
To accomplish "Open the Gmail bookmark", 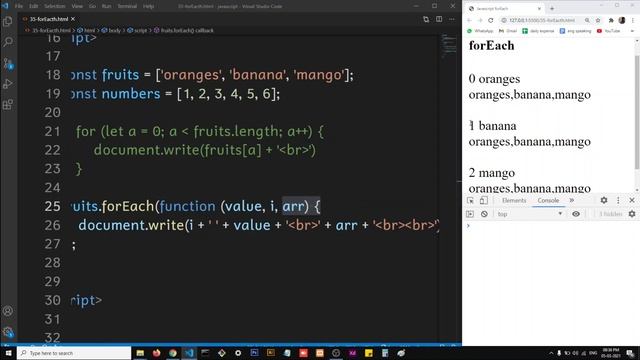I will [x=508, y=31].
